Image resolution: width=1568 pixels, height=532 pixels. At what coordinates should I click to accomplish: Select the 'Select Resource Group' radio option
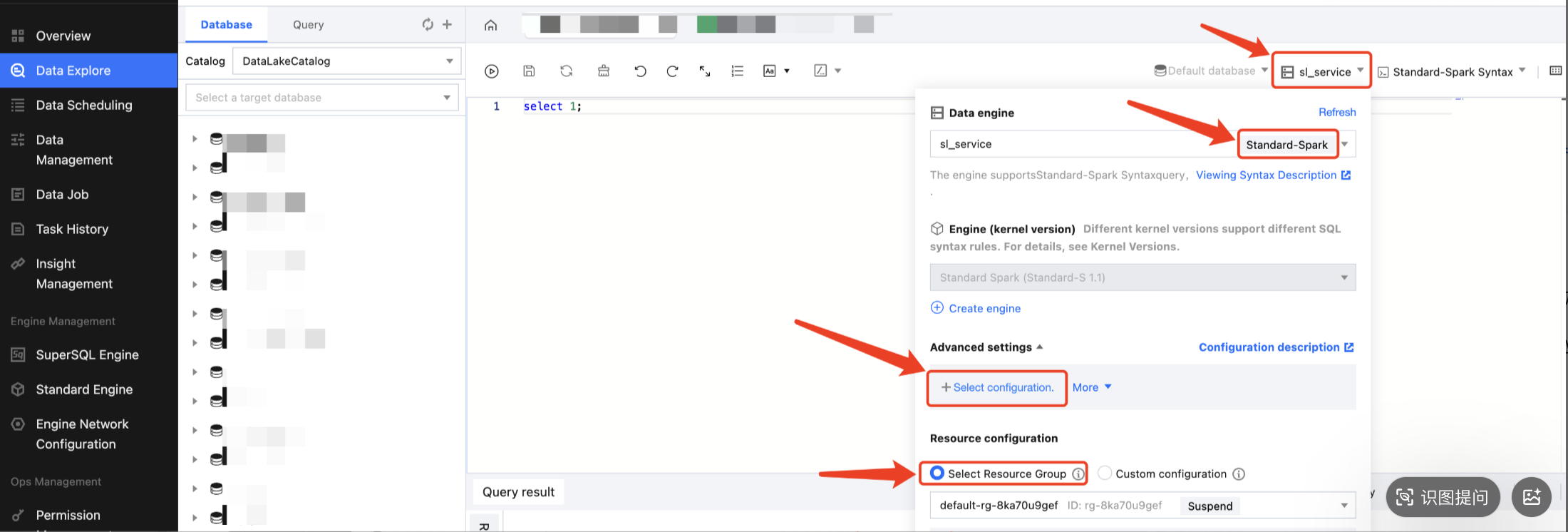[937, 474]
